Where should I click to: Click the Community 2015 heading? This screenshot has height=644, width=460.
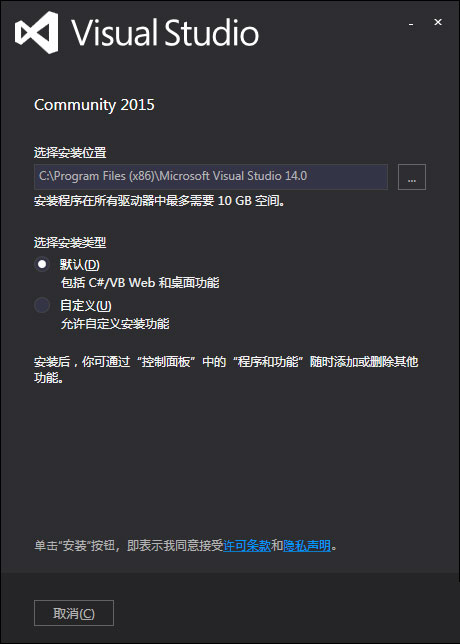tap(94, 105)
